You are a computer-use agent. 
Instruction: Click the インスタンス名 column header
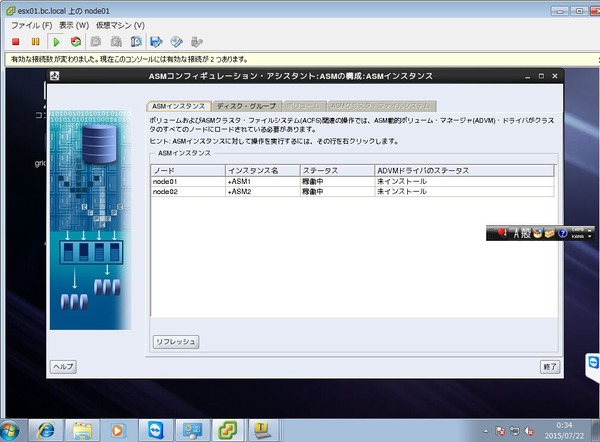262,171
